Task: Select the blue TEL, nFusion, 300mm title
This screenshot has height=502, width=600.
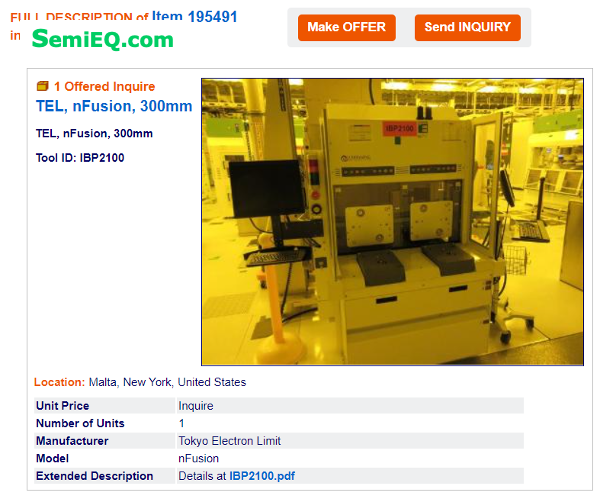Action: 114,106
